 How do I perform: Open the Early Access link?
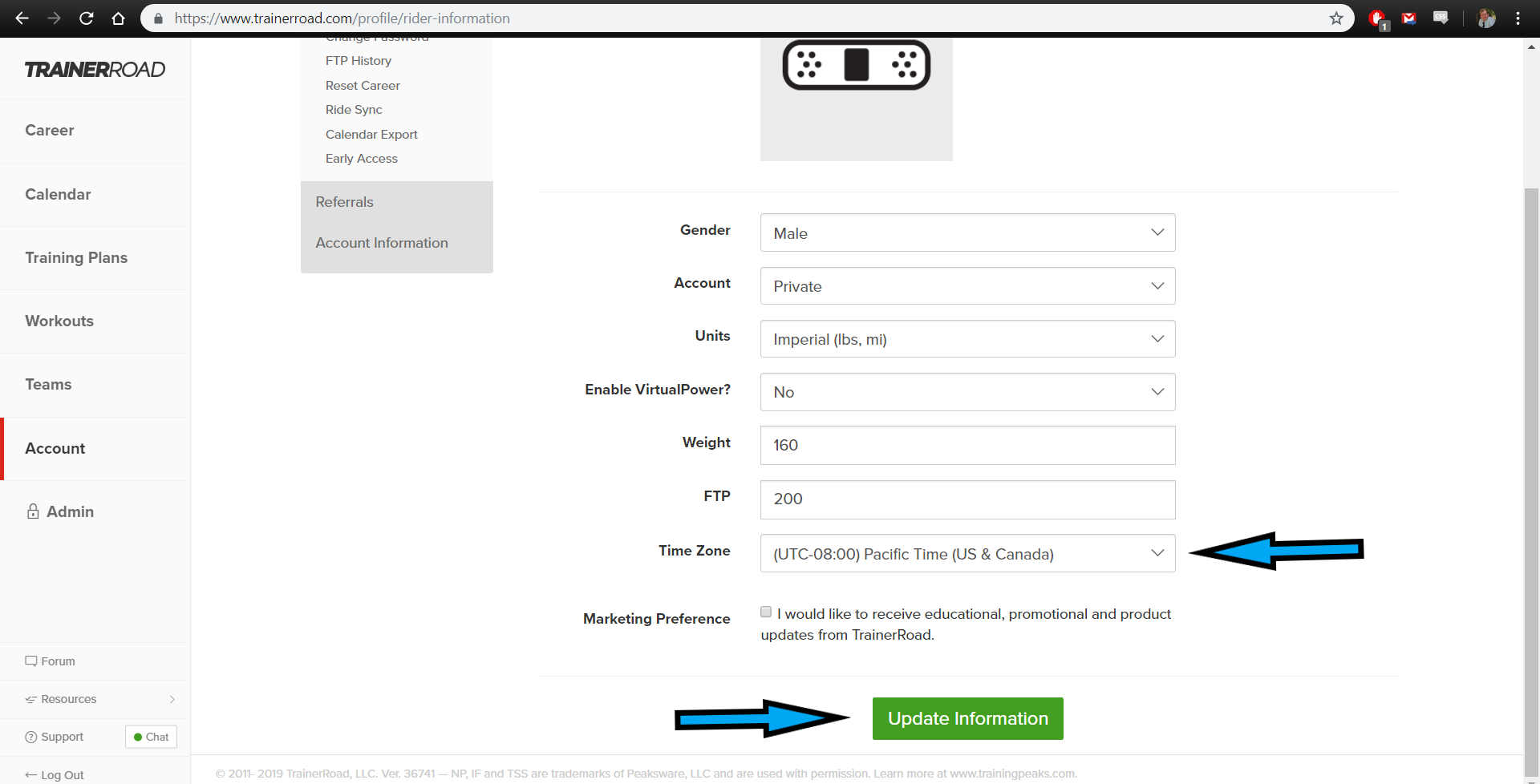coord(362,159)
